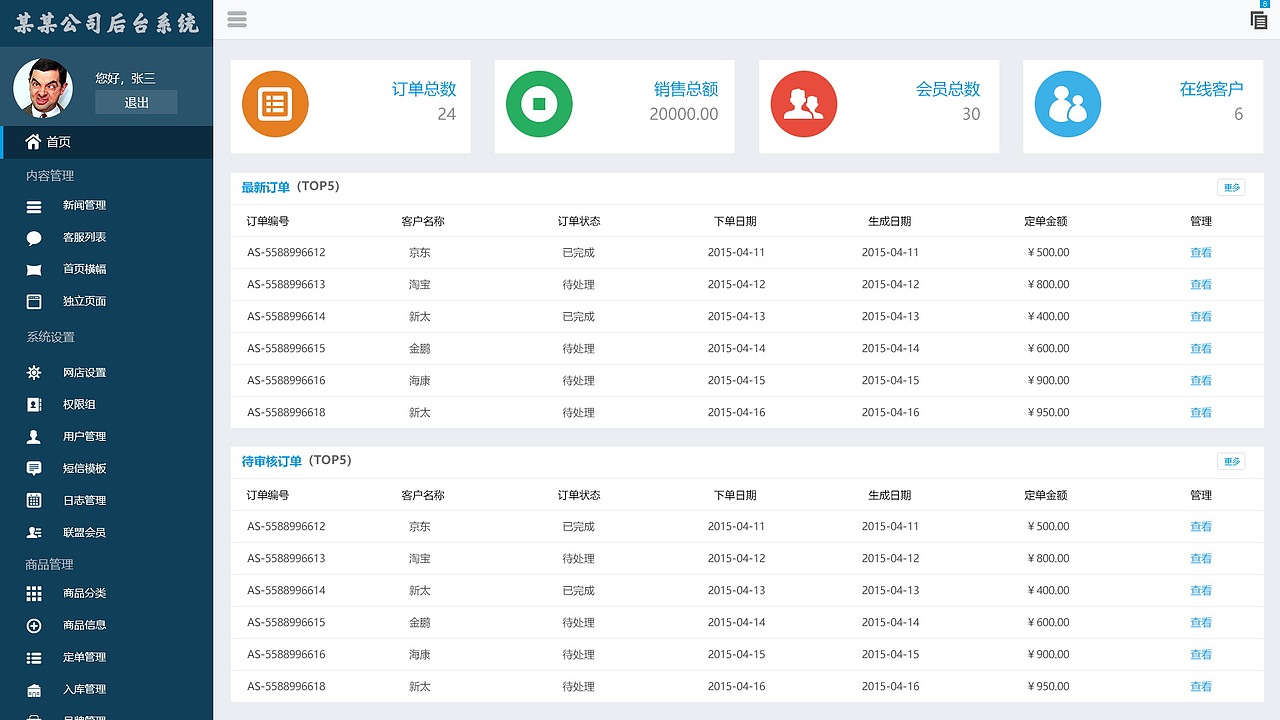Select the 权限组 permissions icon
This screenshot has width=1280, height=720.
[33, 404]
